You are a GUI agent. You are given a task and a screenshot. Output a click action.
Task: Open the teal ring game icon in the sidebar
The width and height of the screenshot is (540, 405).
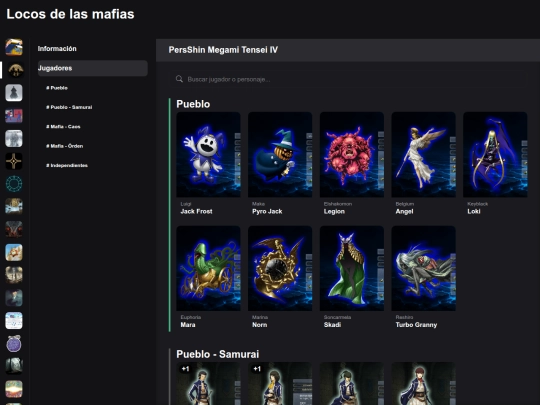(x=14, y=184)
